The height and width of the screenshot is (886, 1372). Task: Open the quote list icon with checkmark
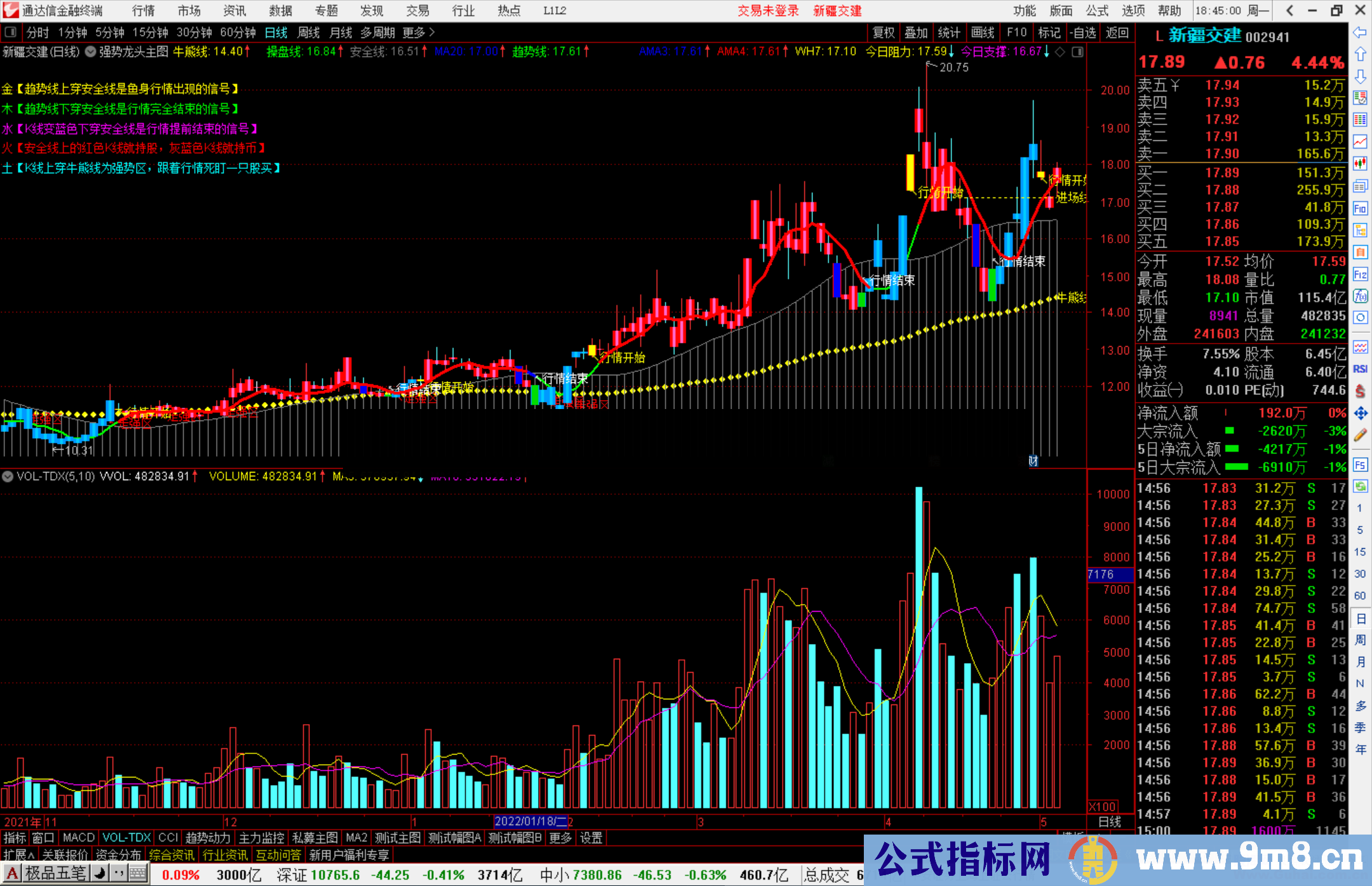[x=1360, y=98]
